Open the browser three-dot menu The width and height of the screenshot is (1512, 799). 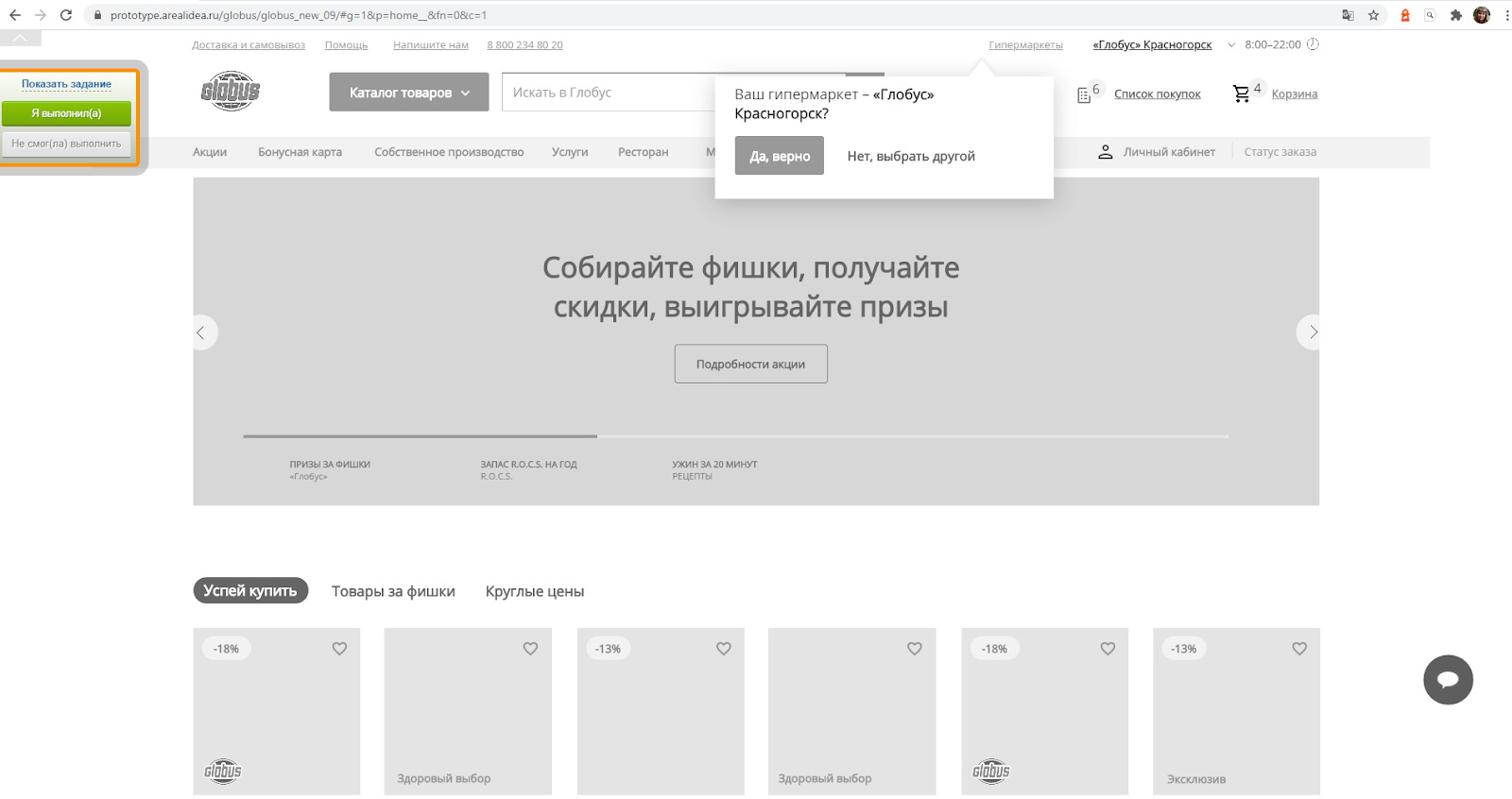1507,15
